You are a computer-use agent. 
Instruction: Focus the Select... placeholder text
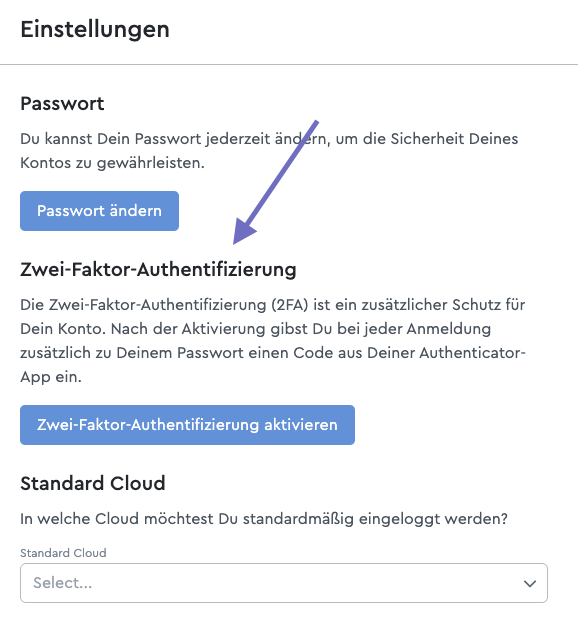(x=62, y=583)
